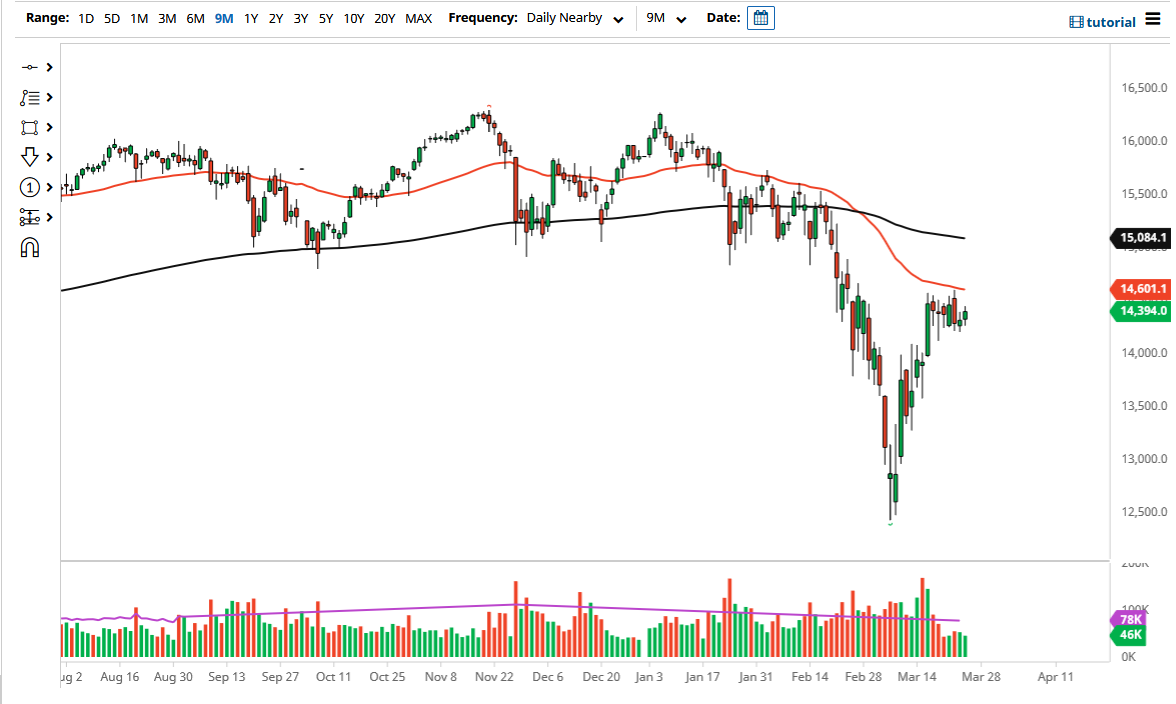Expand the trendline tool submenu chevron
The height and width of the screenshot is (704, 1176).
click(47, 67)
